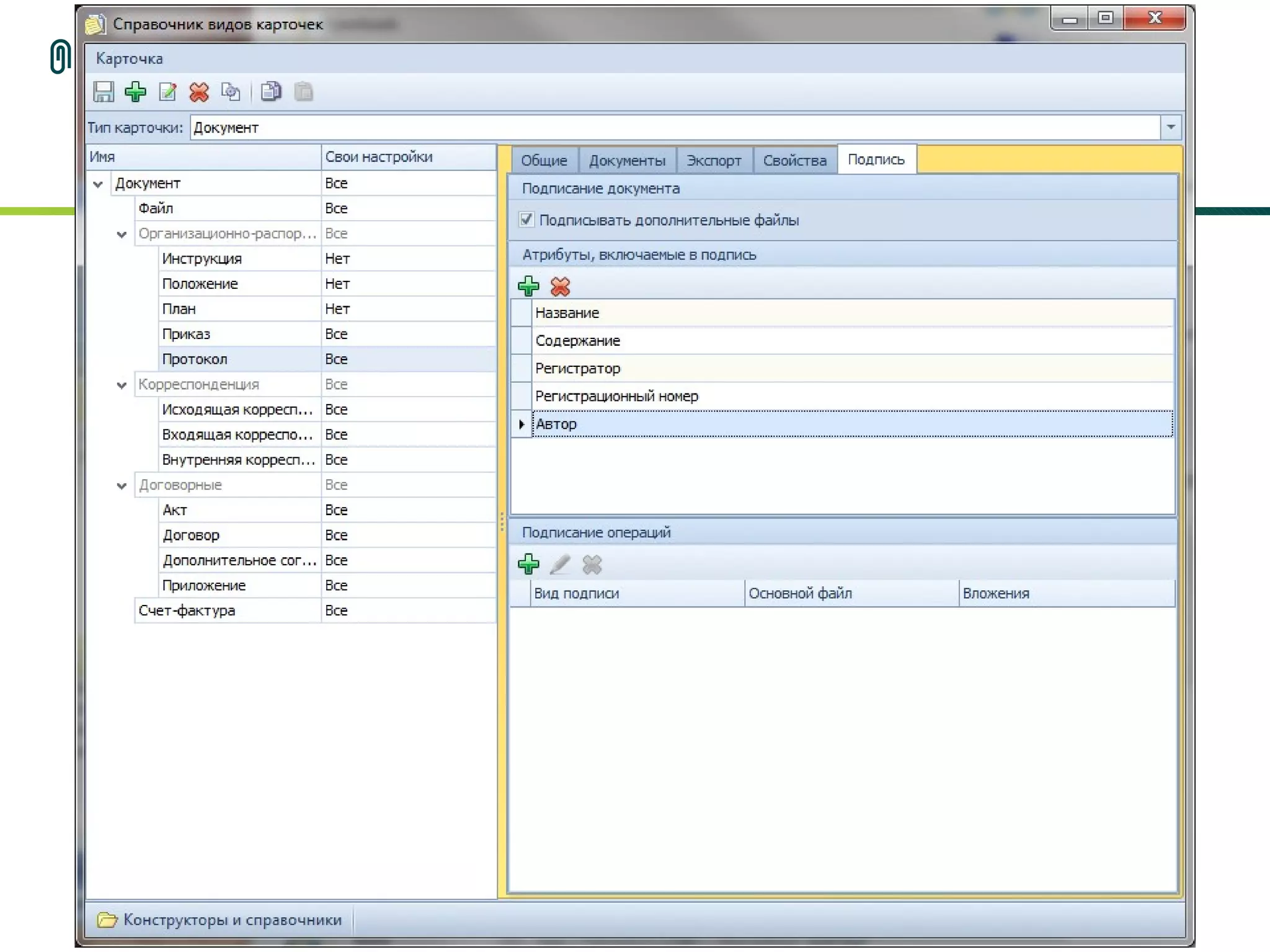Click the Save floppy disk toolbar icon
Screen dimensions: 1270x952
point(104,92)
